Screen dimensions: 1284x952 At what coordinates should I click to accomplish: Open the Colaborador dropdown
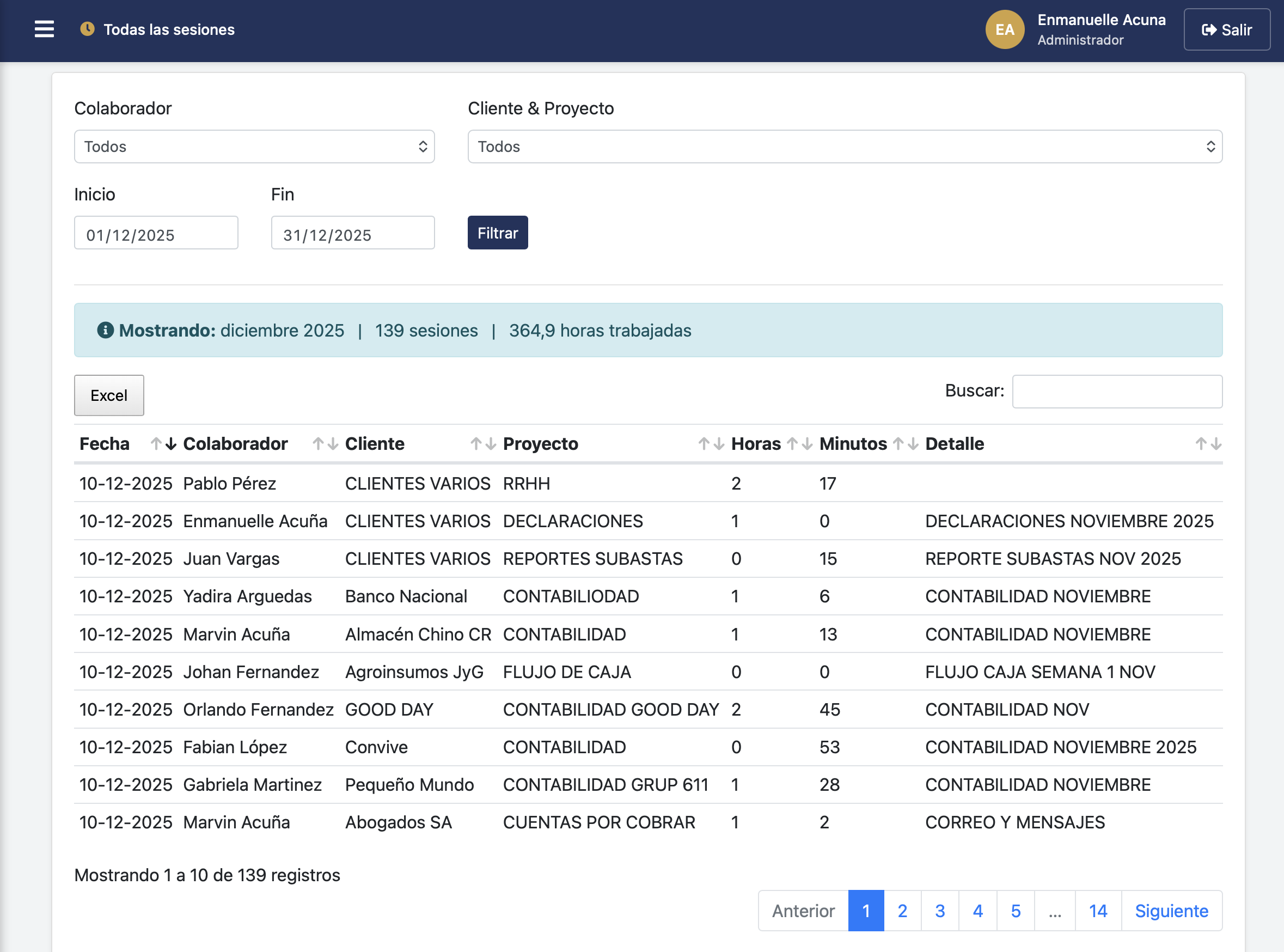pyautogui.click(x=254, y=147)
